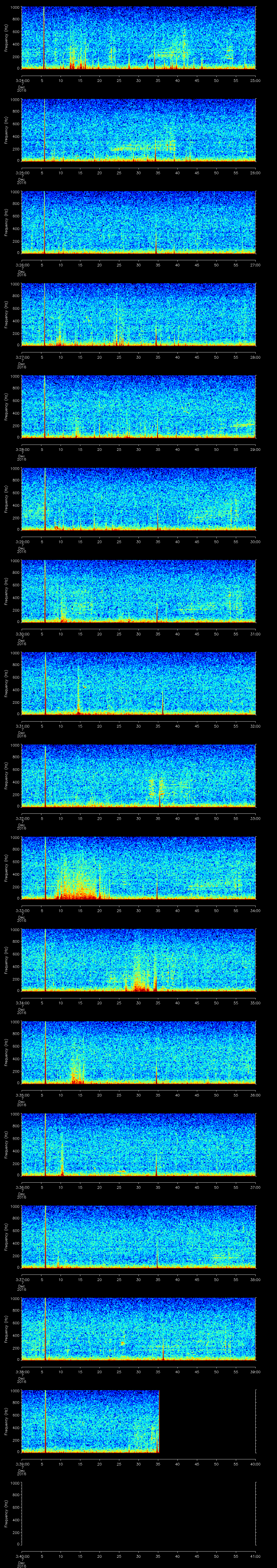The height and width of the screenshot is (1568, 277).
Task: Click the "27:00" end time label
Action: [x=255, y=265]
